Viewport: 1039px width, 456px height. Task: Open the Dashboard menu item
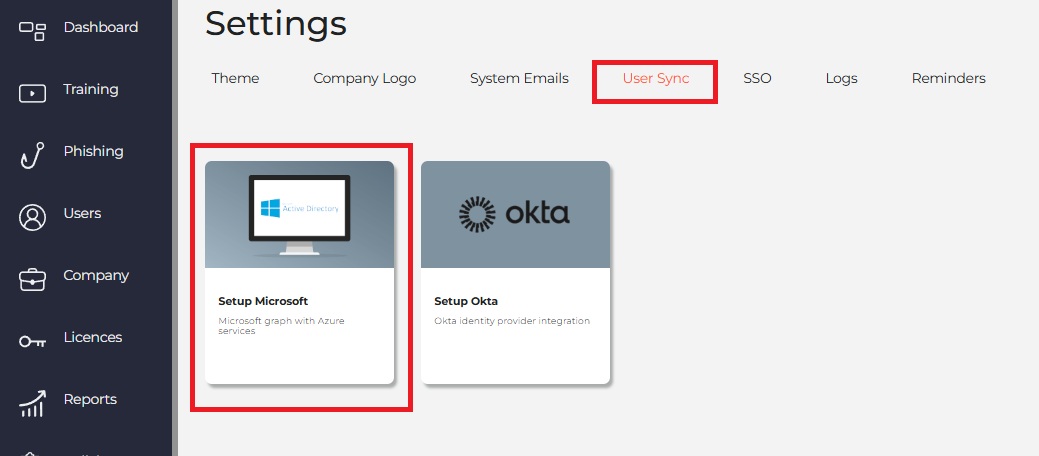point(101,27)
